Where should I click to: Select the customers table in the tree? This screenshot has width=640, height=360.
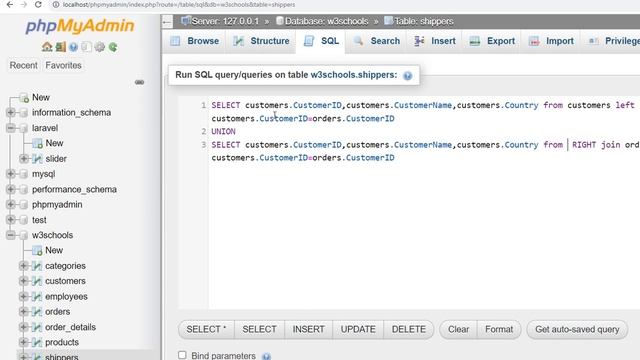coord(65,281)
